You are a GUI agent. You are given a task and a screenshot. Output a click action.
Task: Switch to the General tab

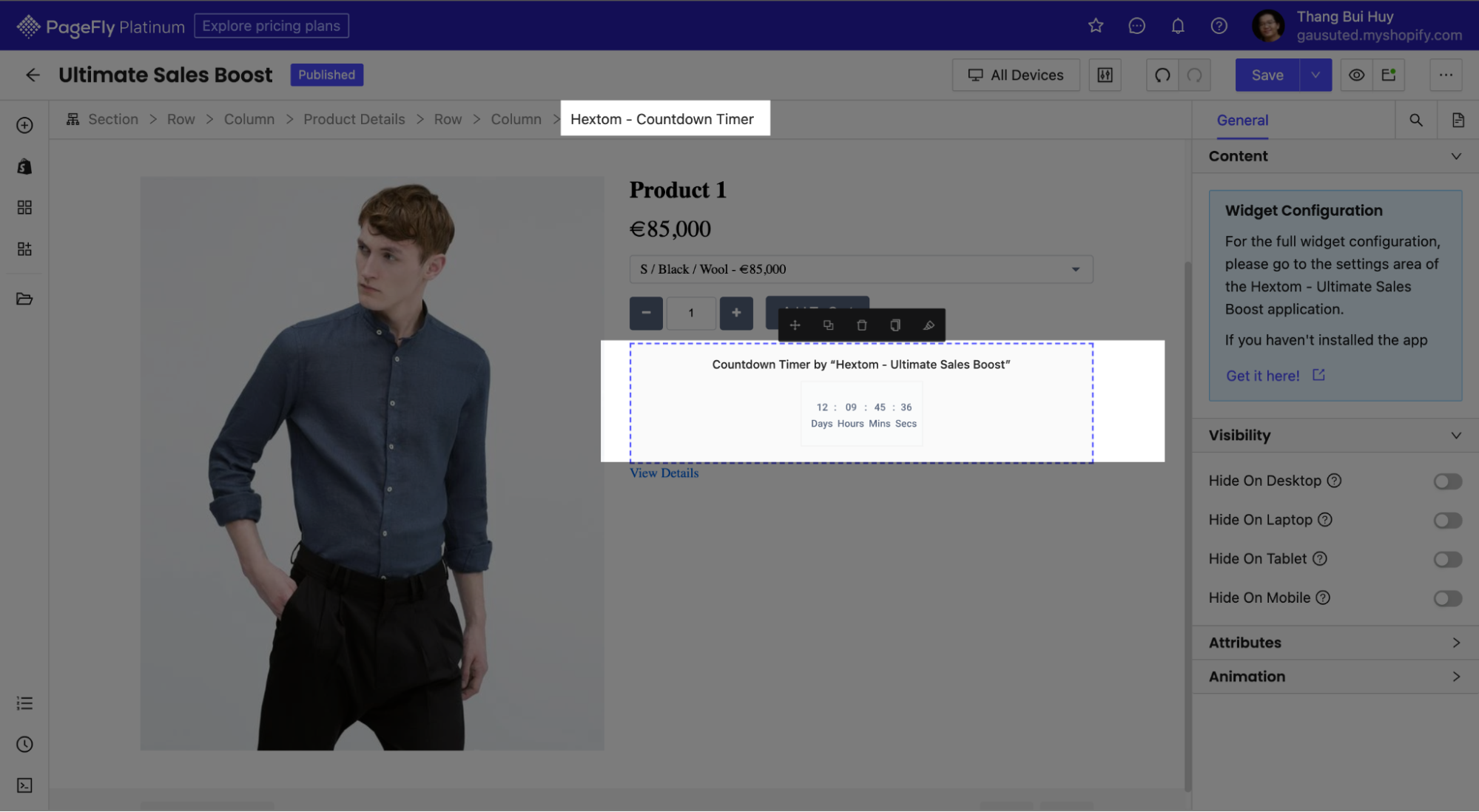1242,120
